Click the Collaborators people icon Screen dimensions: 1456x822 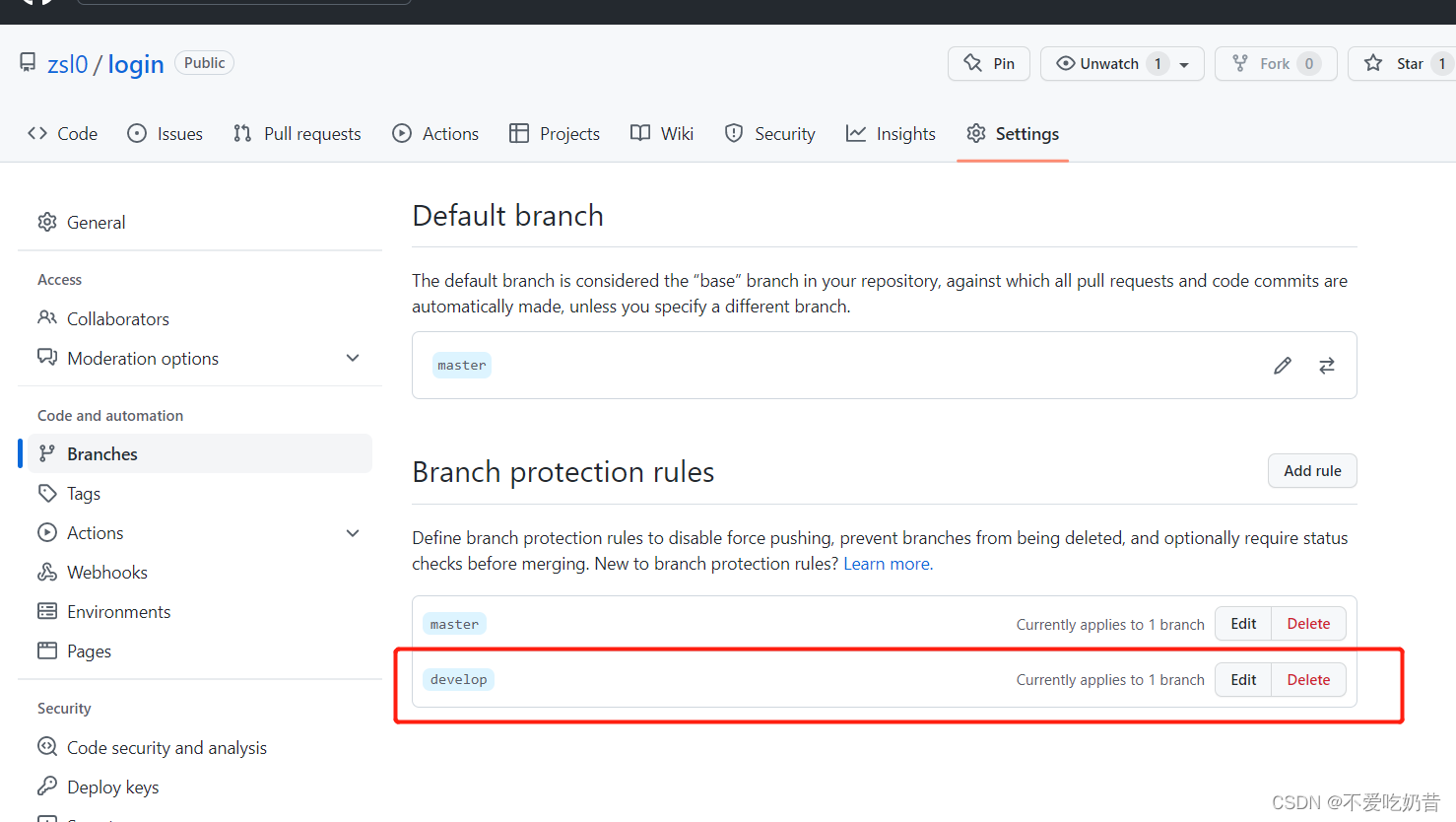(x=47, y=317)
